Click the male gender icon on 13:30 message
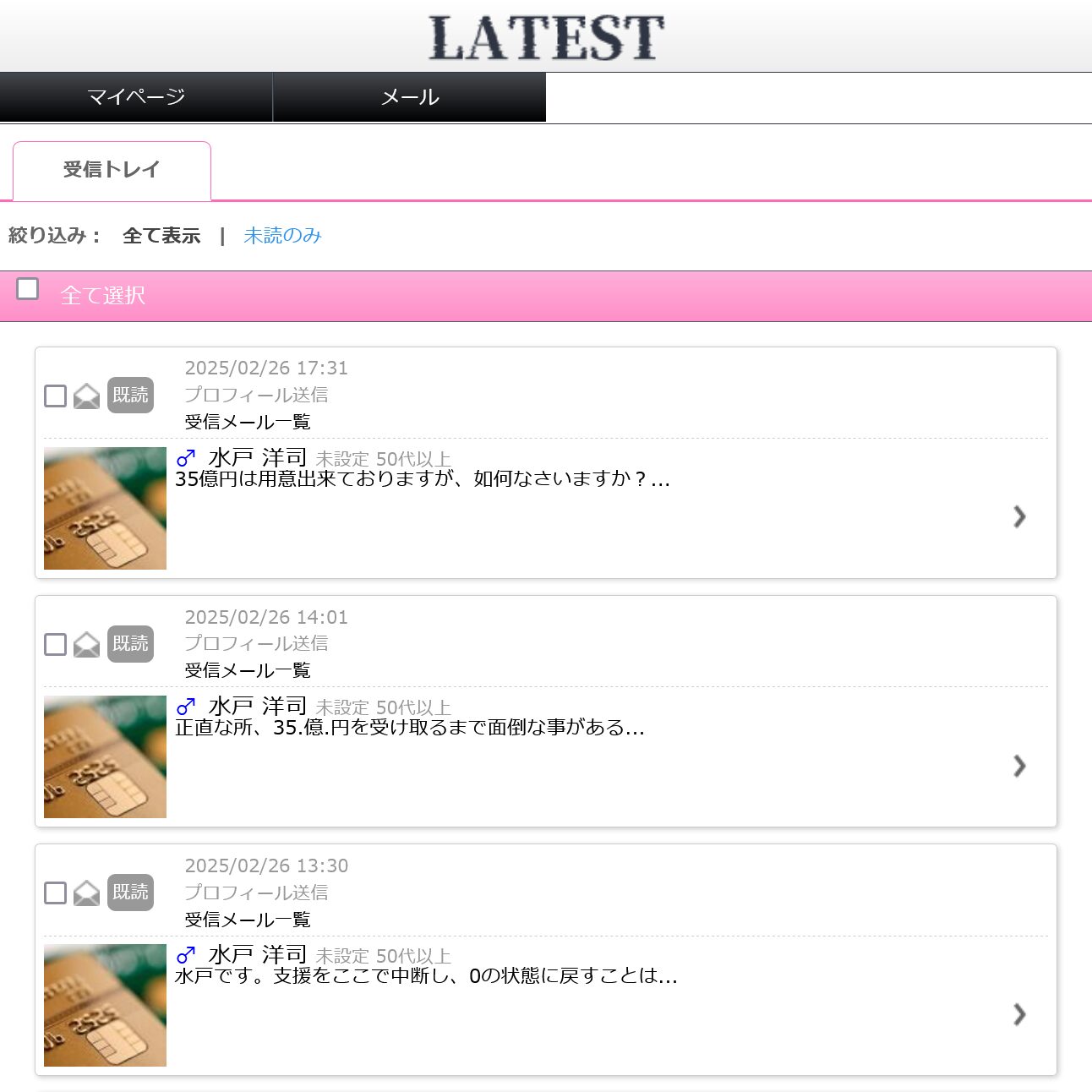This screenshot has width=1092, height=1092. point(186,955)
